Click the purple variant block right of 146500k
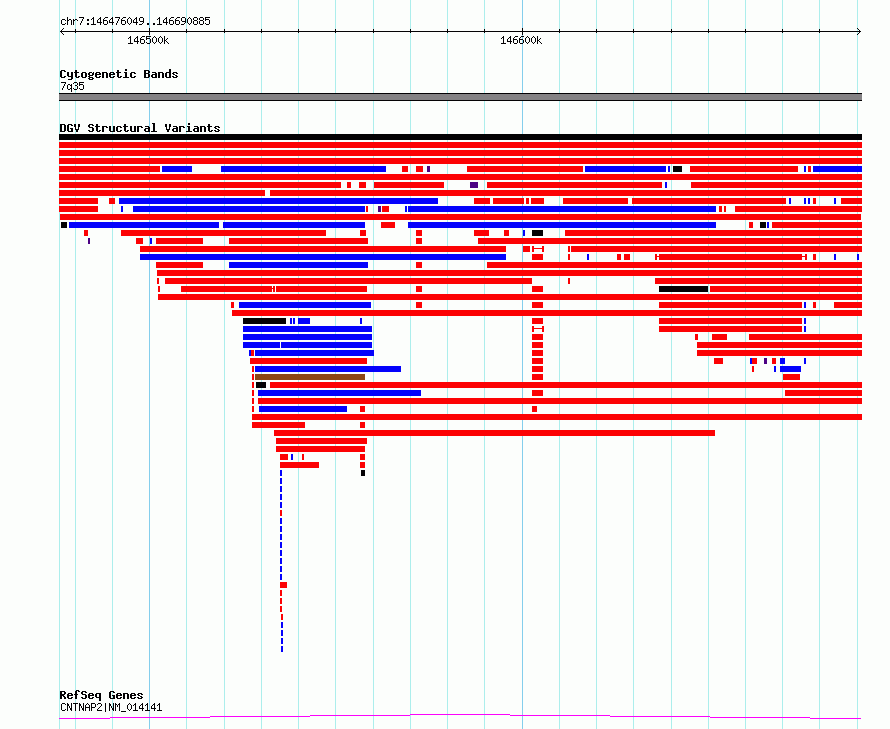This screenshot has height=729, width=890. [474, 185]
